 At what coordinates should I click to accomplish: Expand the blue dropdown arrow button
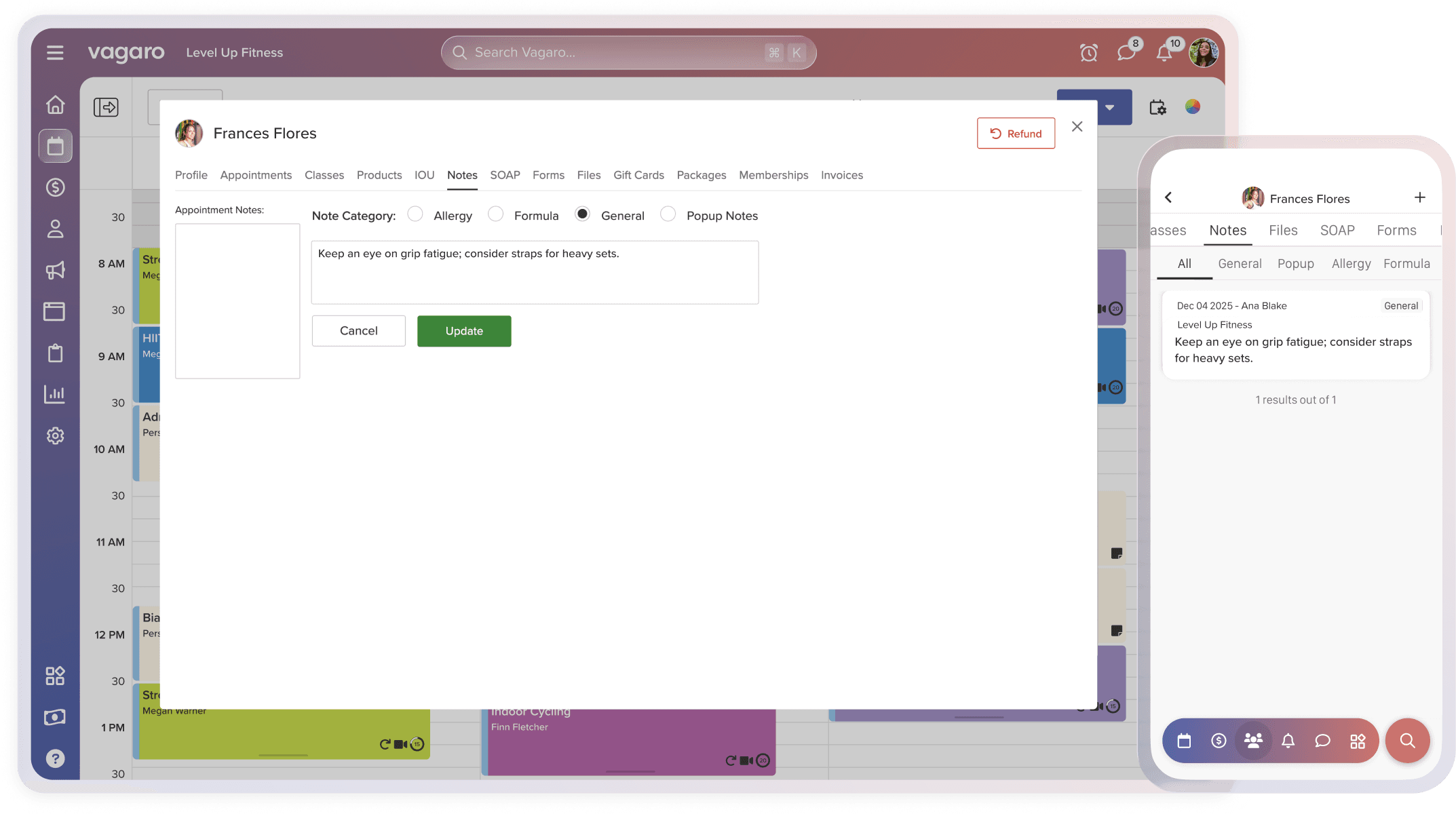coord(1109,107)
